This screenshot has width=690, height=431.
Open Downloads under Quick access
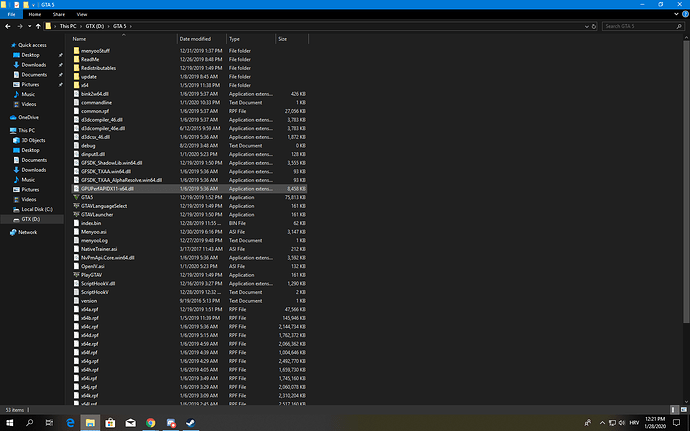pyautogui.click(x=33, y=65)
